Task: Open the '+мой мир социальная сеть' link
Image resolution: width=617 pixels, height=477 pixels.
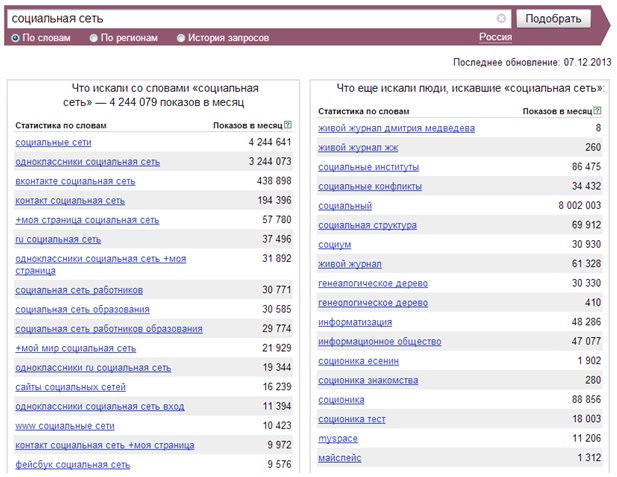Action: click(x=76, y=348)
